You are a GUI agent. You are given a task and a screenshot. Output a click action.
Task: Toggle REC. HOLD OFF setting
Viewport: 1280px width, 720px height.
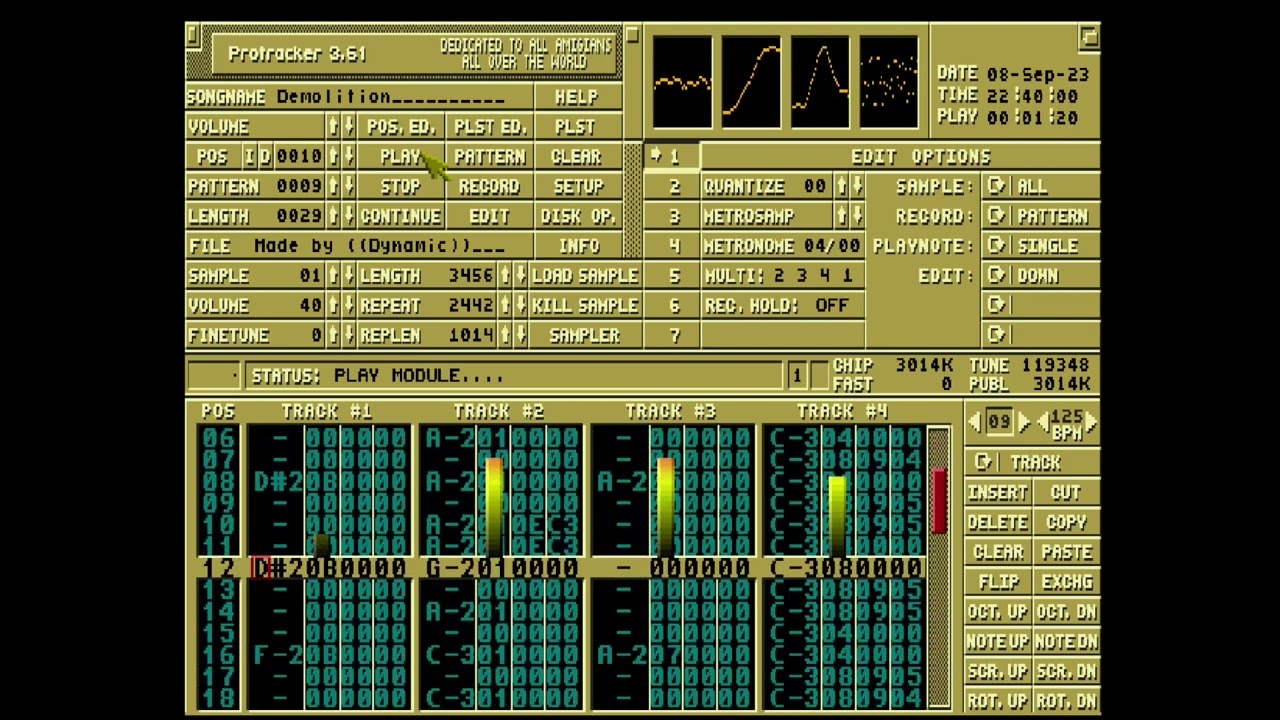pos(783,306)
